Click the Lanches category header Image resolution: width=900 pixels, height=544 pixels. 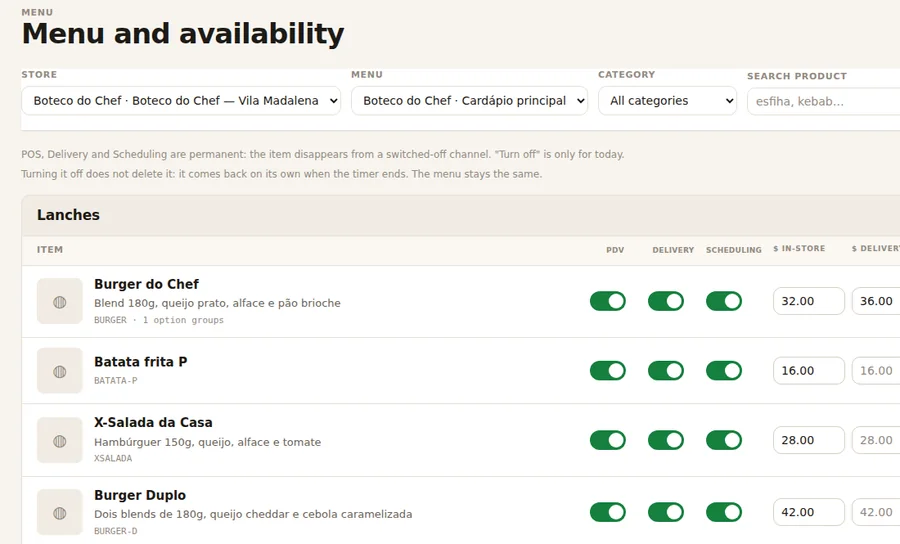click(x=68, y=215)
